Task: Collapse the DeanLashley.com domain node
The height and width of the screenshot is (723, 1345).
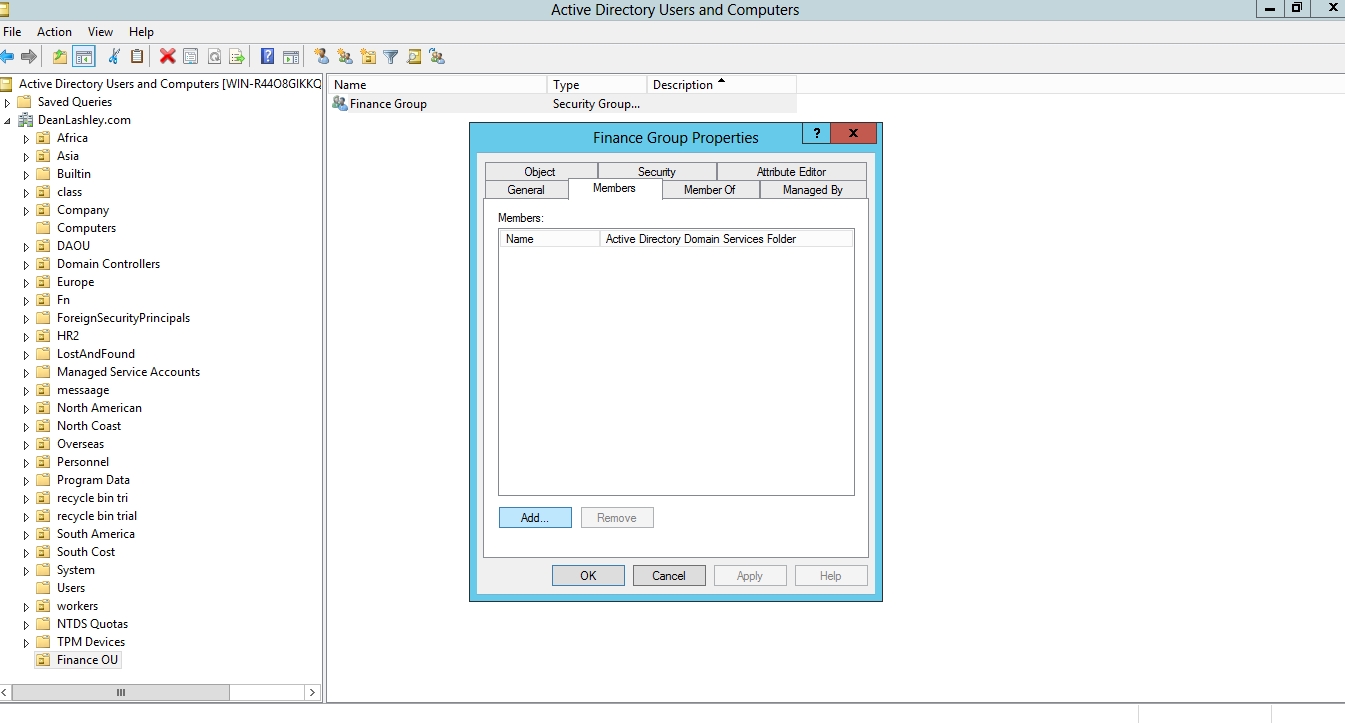Action: point(8,120)
